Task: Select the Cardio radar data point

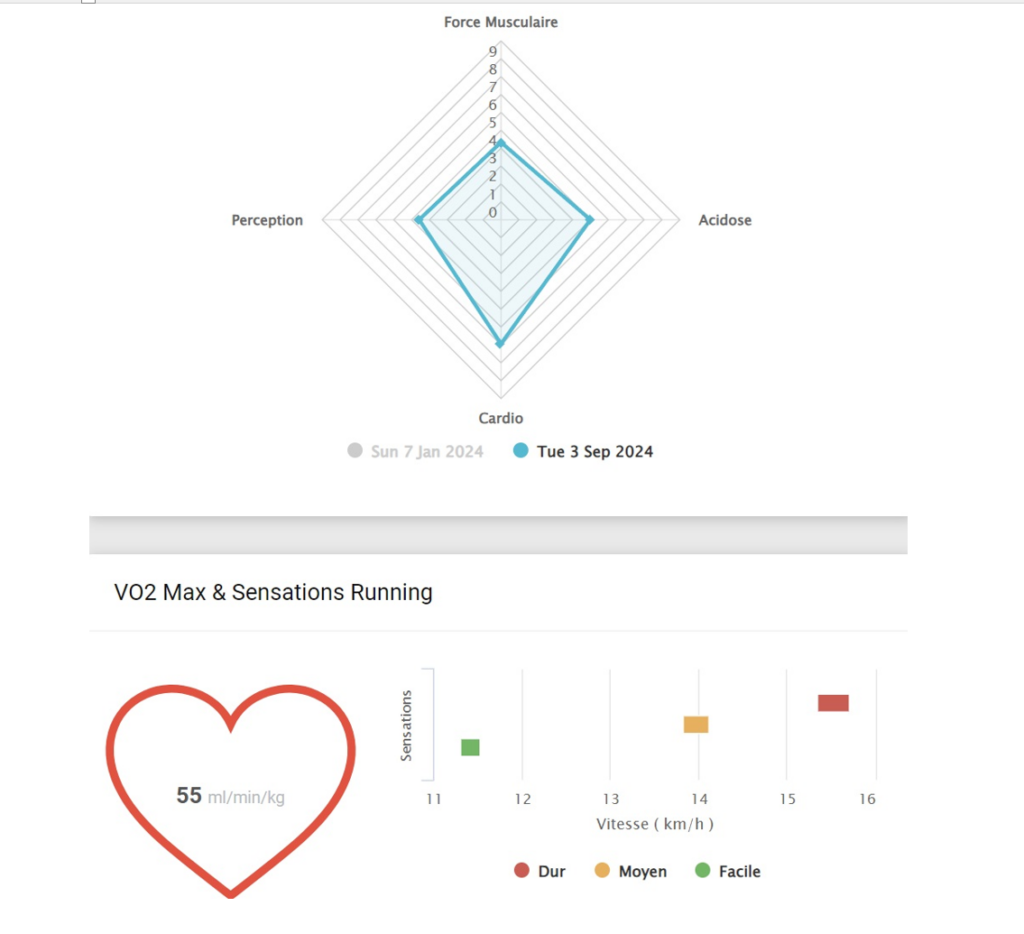Action: point(501,343)
